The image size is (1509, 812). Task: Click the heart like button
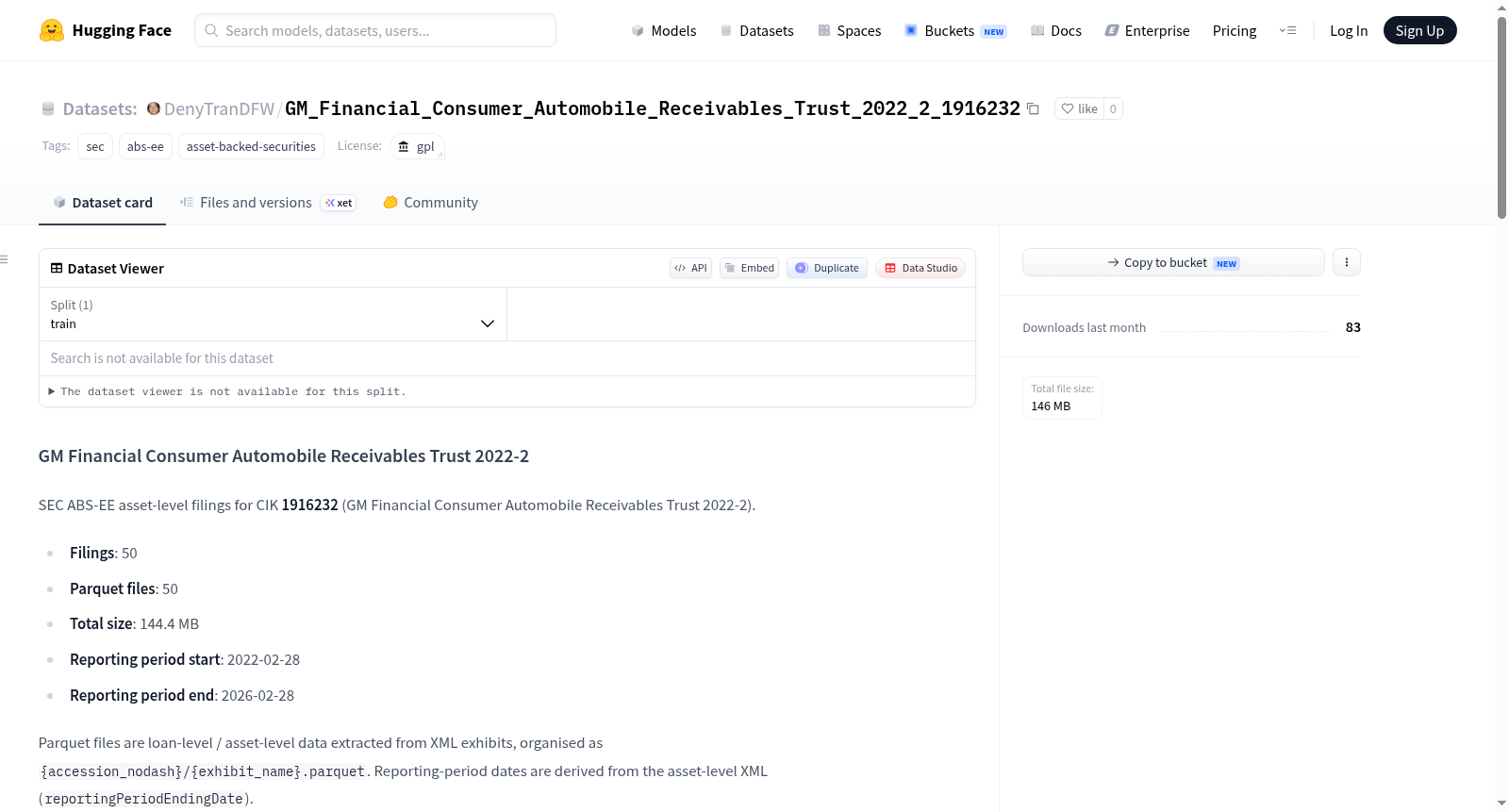pos(1079,108)
